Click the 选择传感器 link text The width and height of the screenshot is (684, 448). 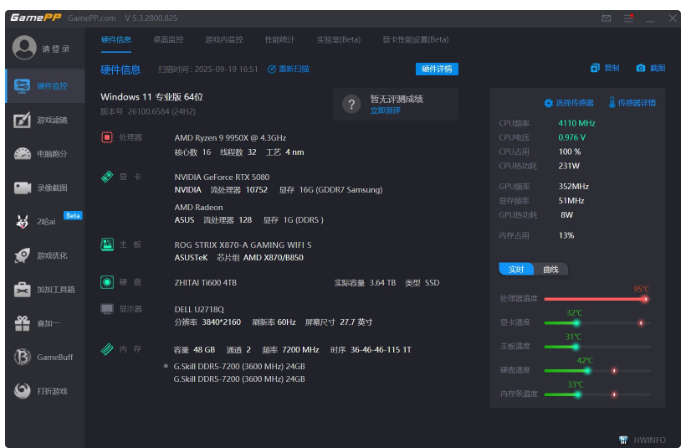tap(575, 103)
